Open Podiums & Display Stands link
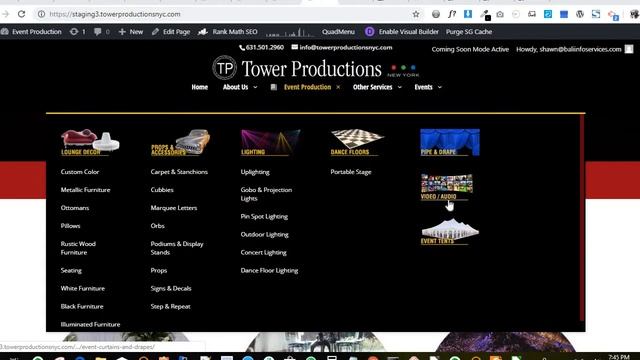The width and height of the screenshot is (640, 360). pyautogui.click(x=177, y=248)
